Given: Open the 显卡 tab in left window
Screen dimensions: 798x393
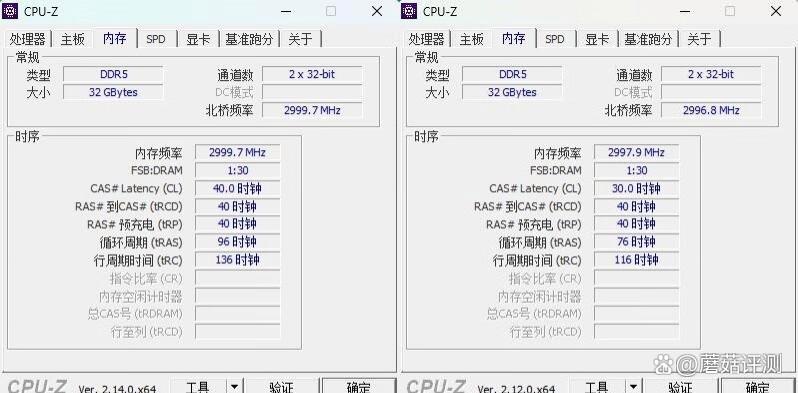Looking at the screenshot, I should point(198,39).
